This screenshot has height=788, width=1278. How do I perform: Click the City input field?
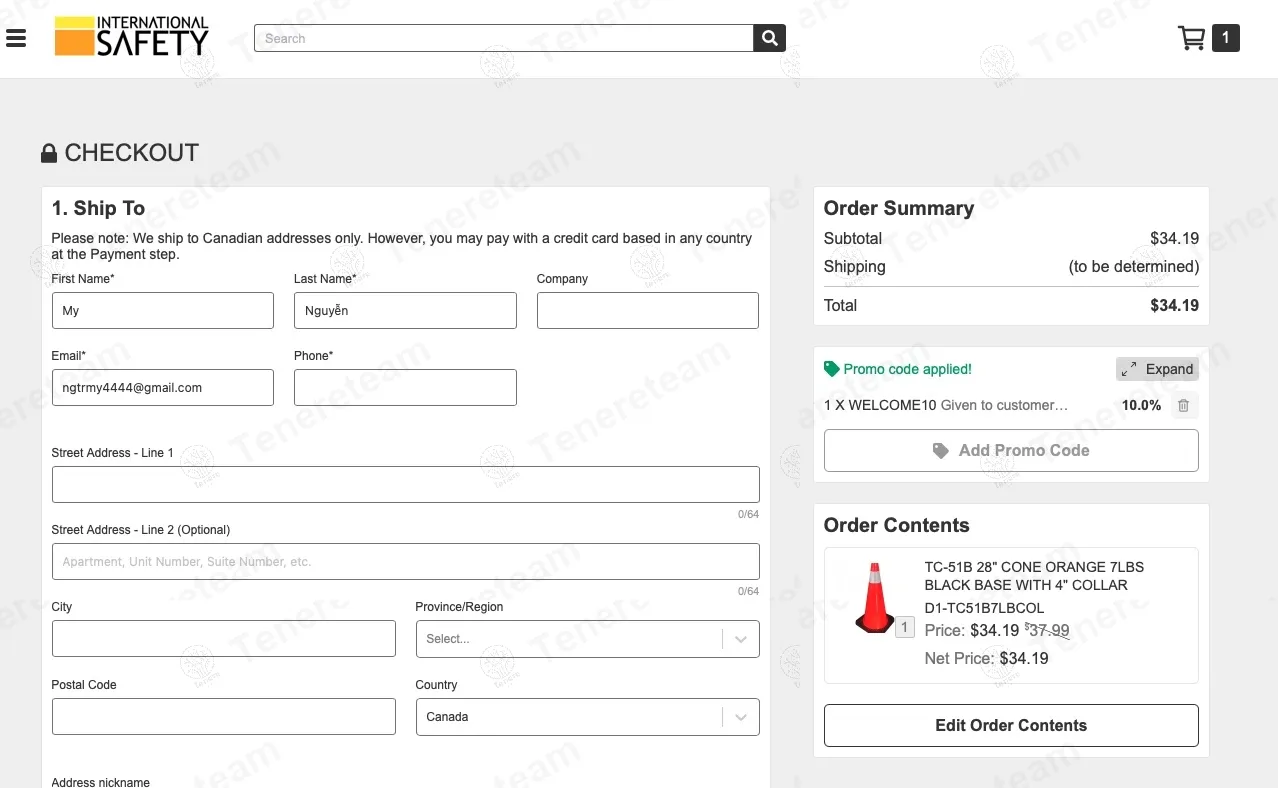tap(223, 639)
